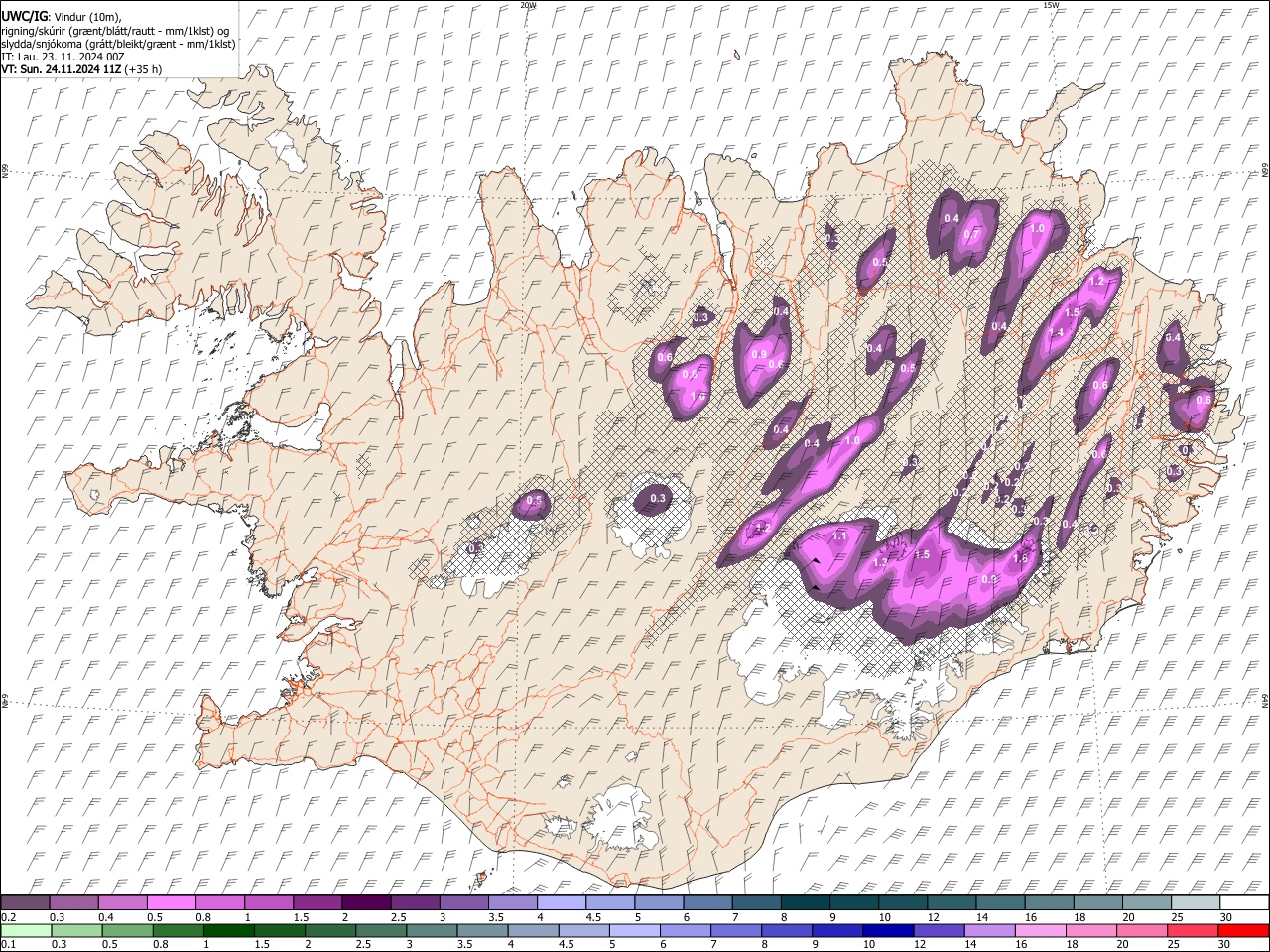
Task: Click the bright pink 0.5 swatch in top legend row
Action: point(171,902)
